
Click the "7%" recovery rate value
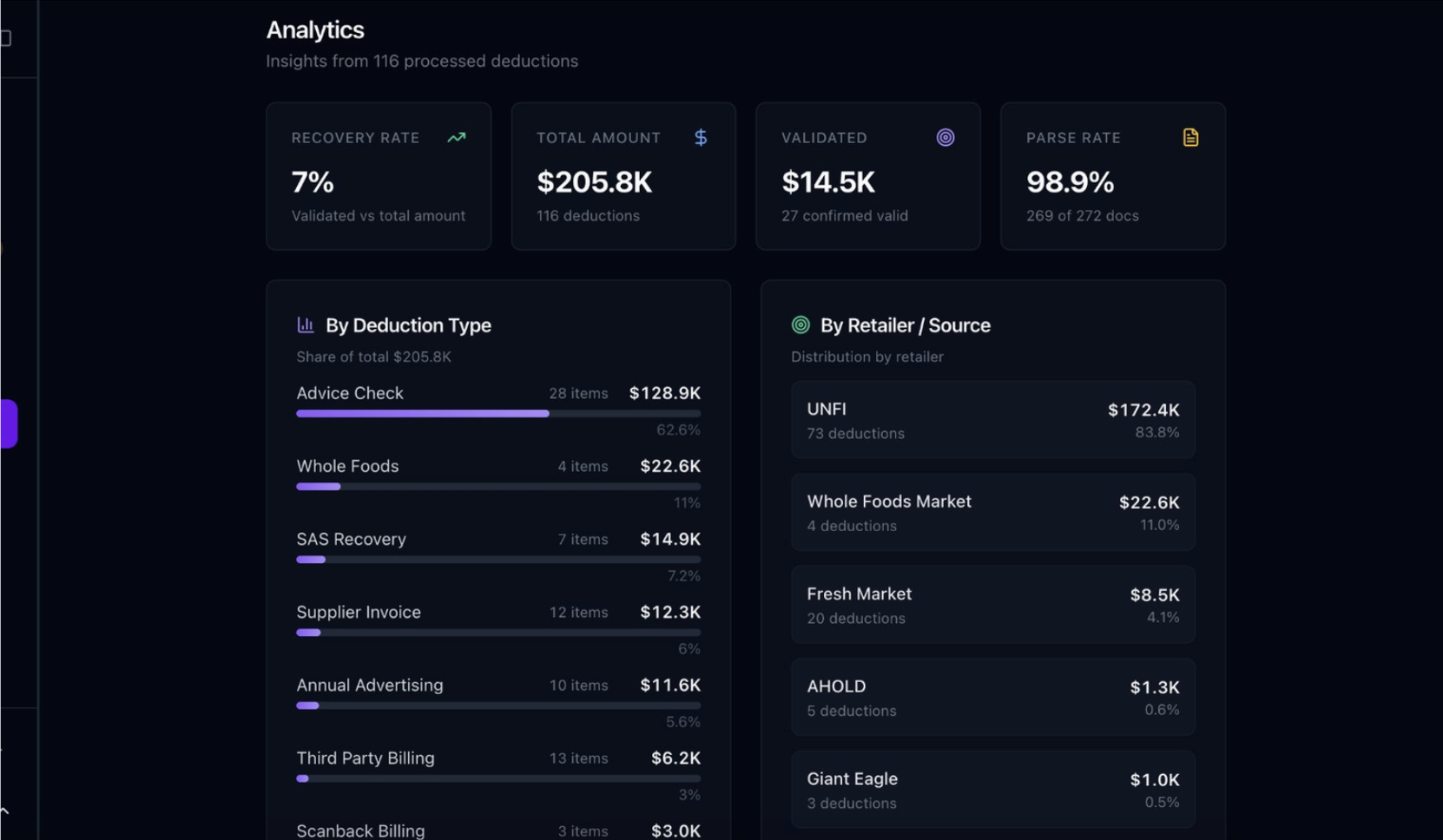(313, 182)
